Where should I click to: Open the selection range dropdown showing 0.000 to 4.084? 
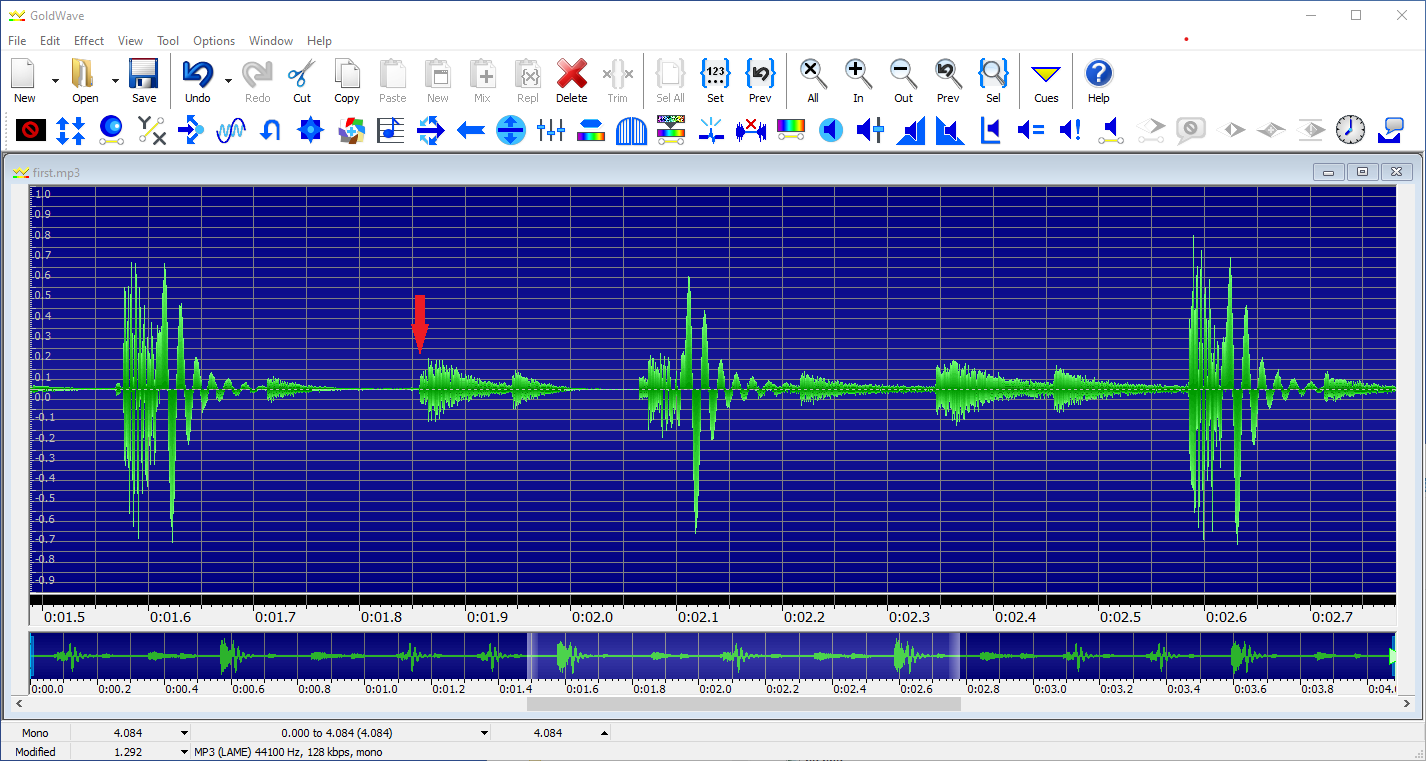coord(486,732)
